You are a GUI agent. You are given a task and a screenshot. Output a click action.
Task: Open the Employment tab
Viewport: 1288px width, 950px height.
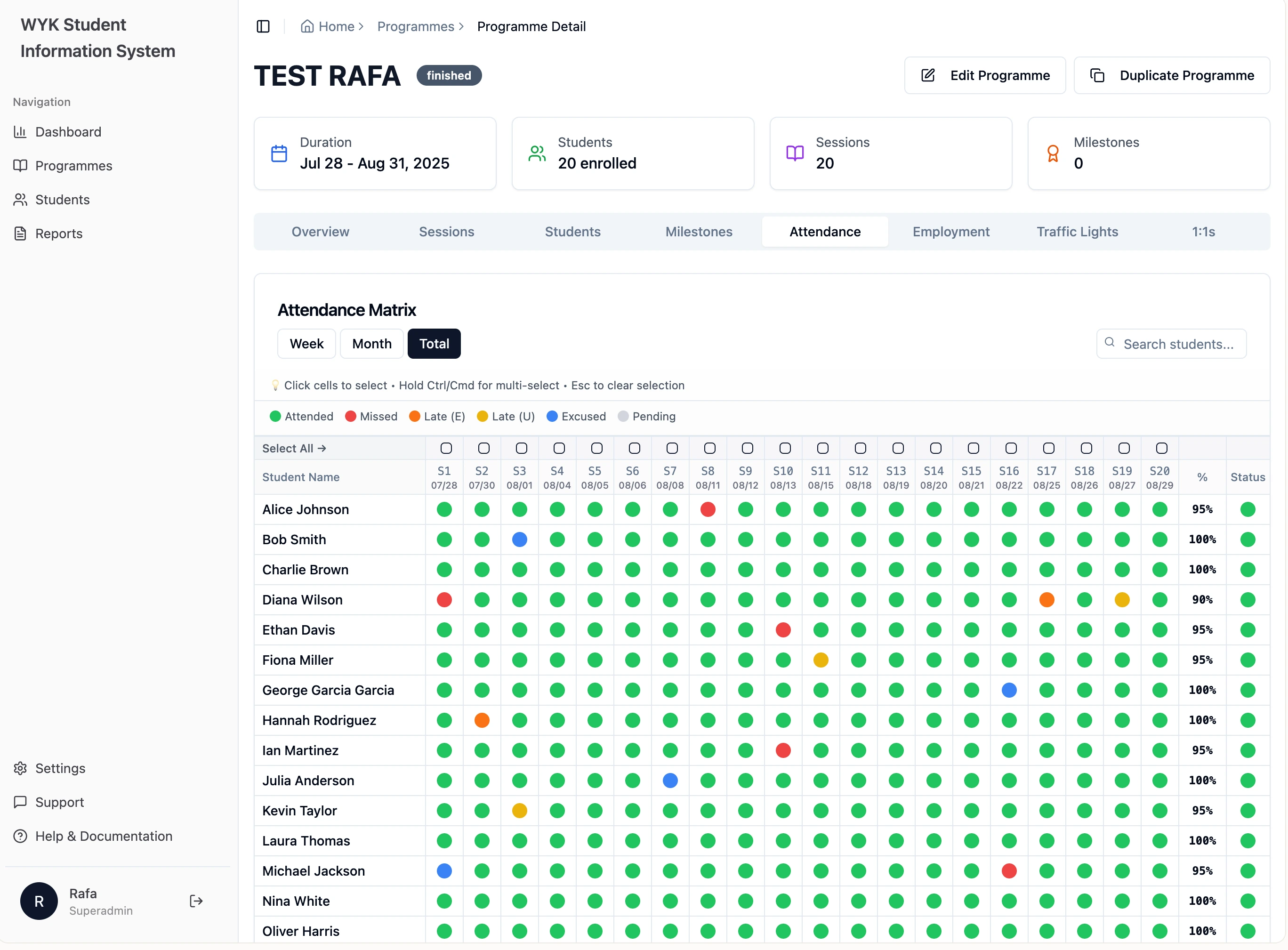(951, 232)
